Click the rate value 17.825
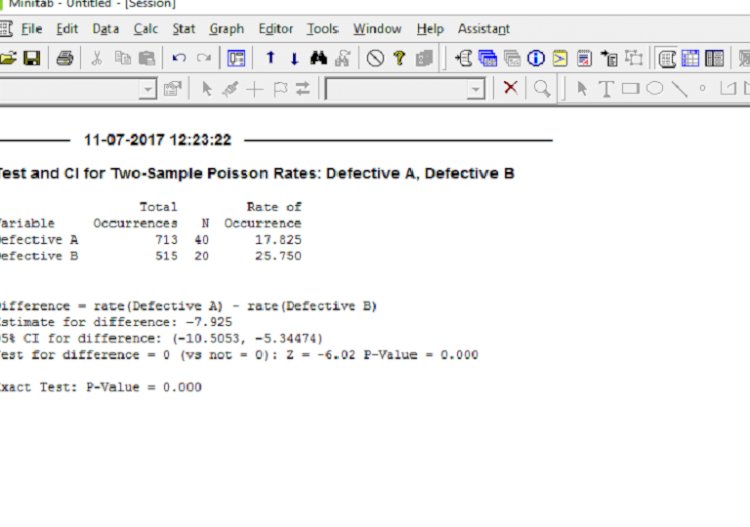The width and height of the screenshot is (750, 527). (x=278, y=239)
